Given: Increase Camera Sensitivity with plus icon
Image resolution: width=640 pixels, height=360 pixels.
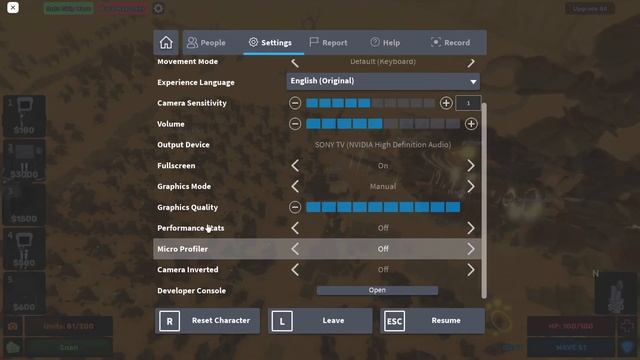Looking at the screenshot, I should 446,103.
